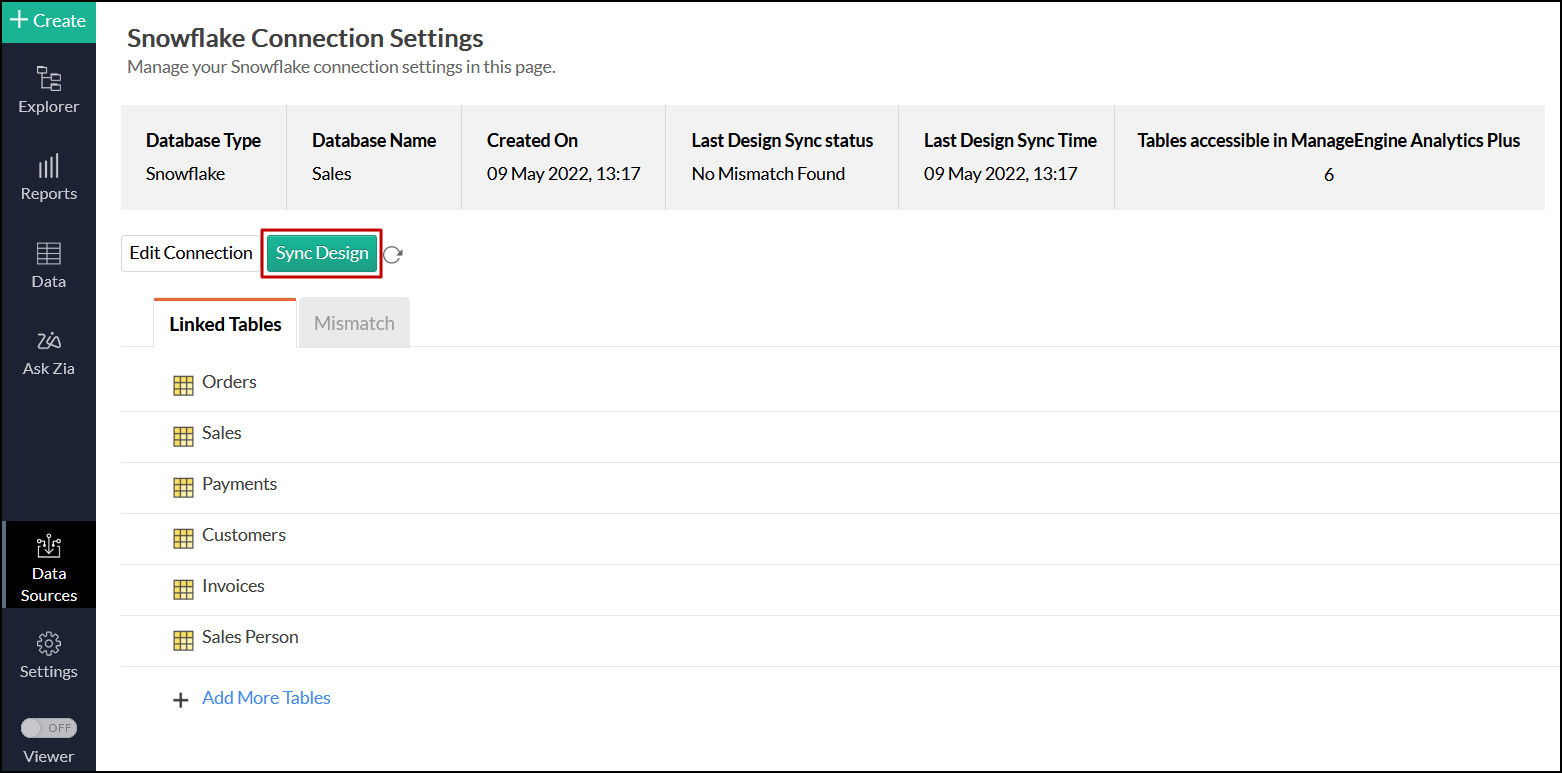
Task: Select the Linked Tables tab
Action: pyautogui.click(x=225, y=324)
